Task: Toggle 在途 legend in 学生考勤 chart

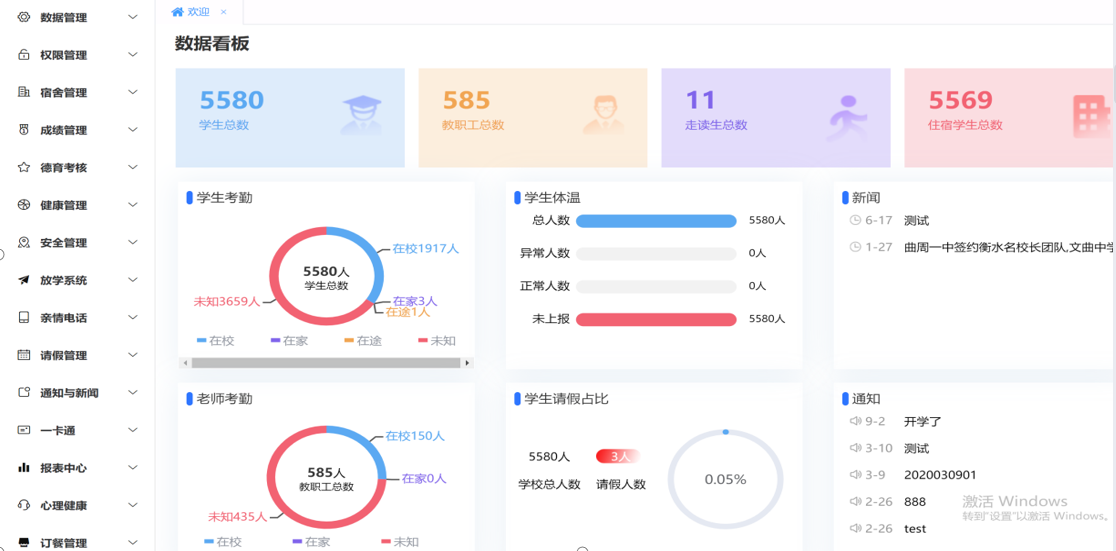Action: pyautogui.click(x=363, y=341)
